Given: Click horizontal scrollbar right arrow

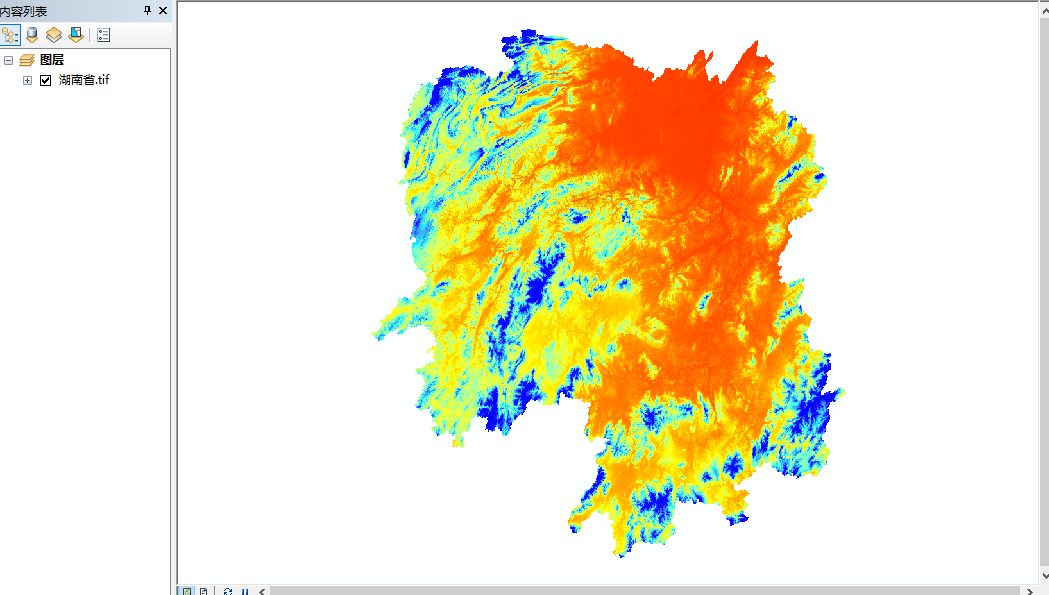Looking at the screenshot, I should (1030, 591).
